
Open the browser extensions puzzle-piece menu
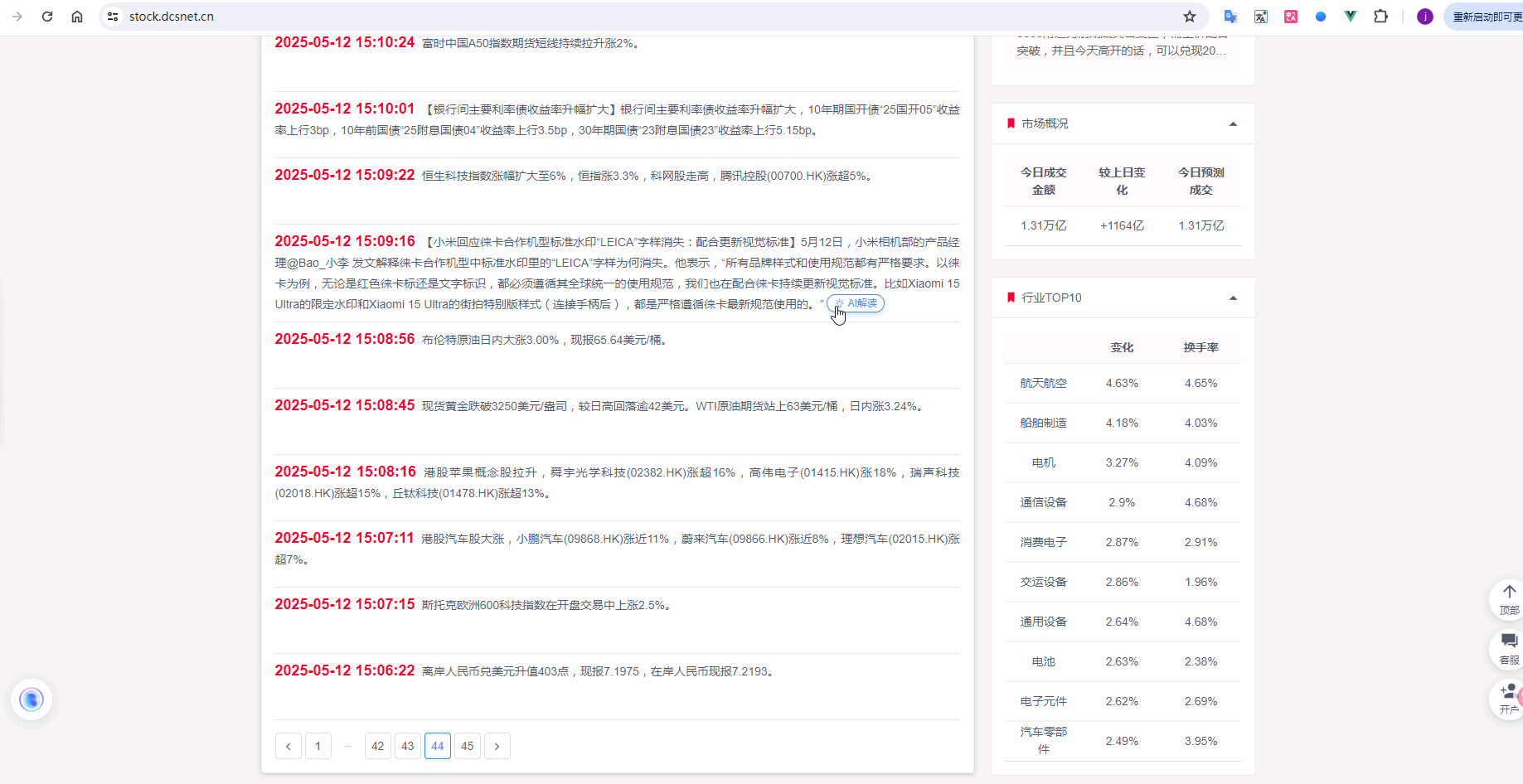coord(1381,16)
